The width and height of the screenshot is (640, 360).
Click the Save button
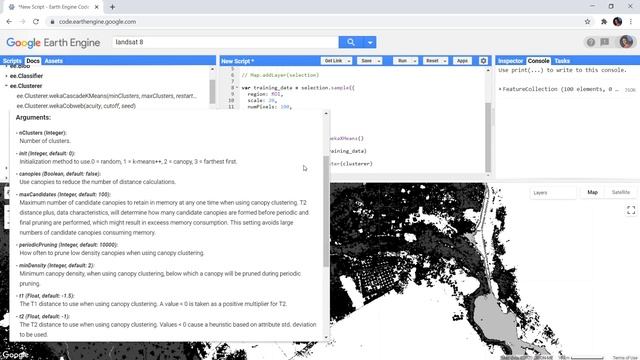coord(367,61)
